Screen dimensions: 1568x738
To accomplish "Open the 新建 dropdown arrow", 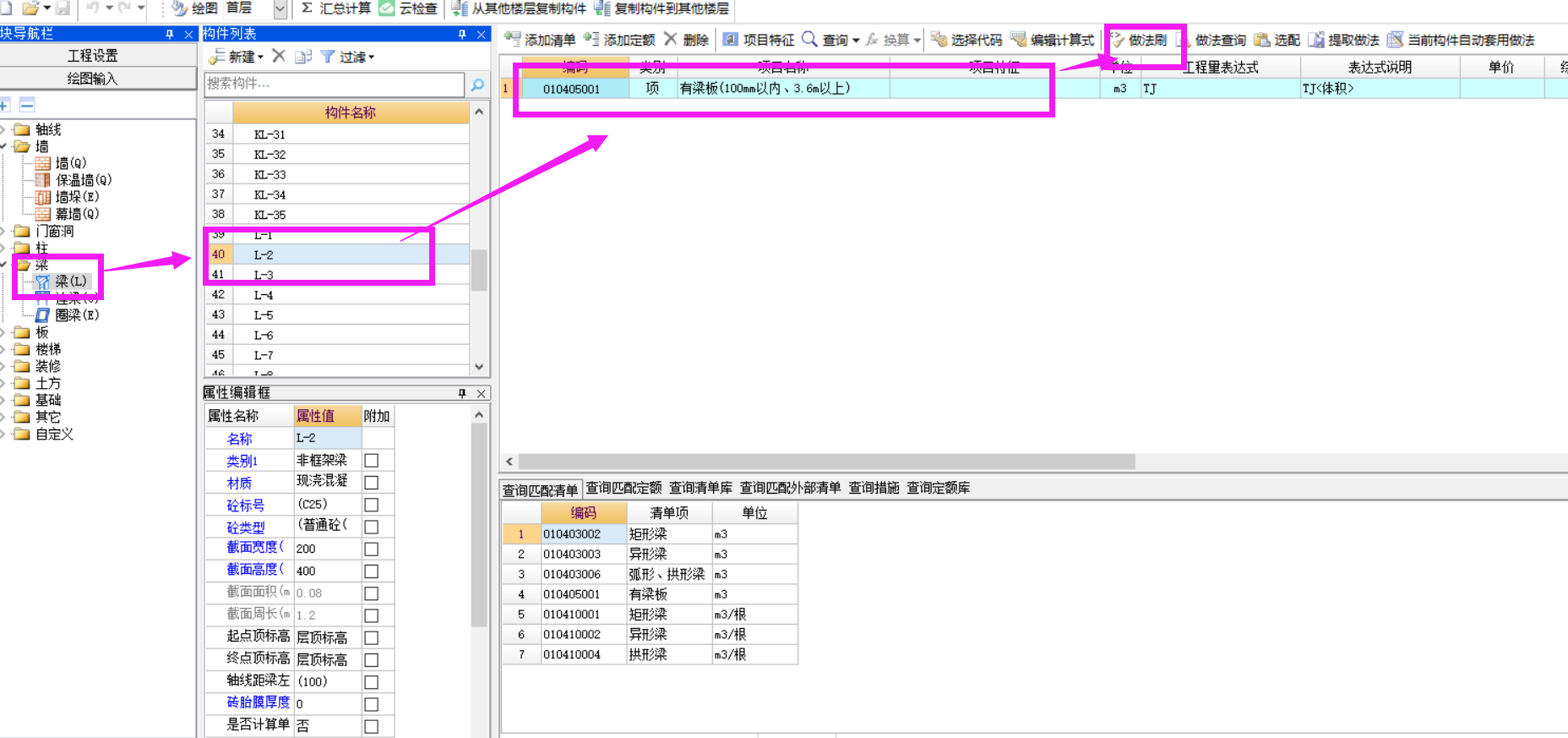I will 261,57.
